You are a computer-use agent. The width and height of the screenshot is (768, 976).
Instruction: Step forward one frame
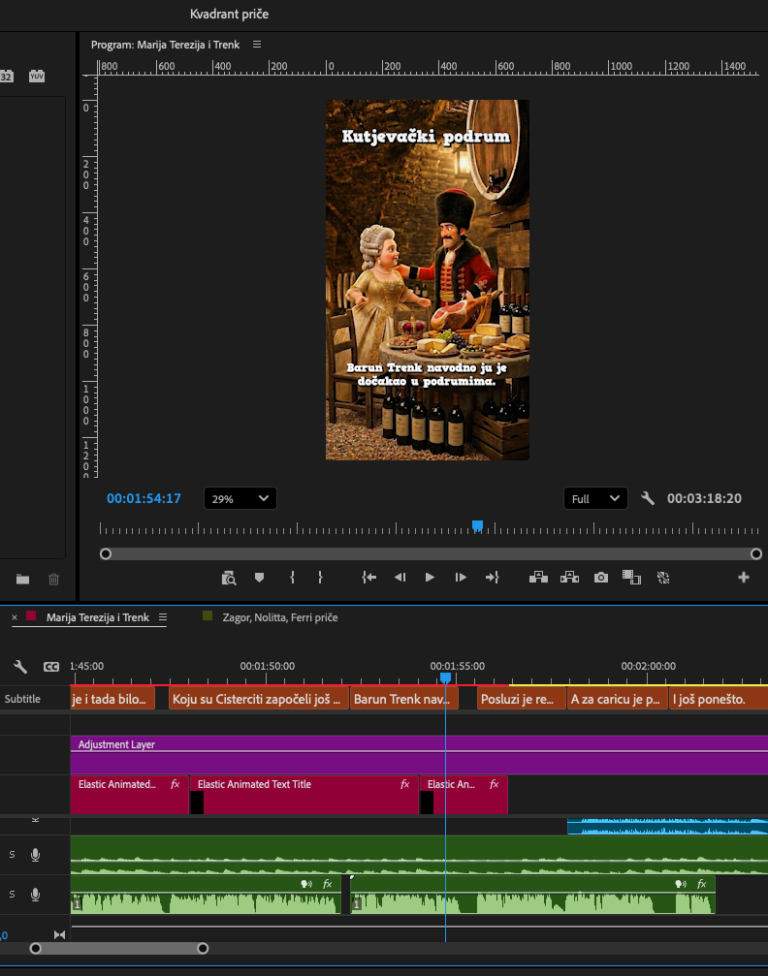(461, 578)
